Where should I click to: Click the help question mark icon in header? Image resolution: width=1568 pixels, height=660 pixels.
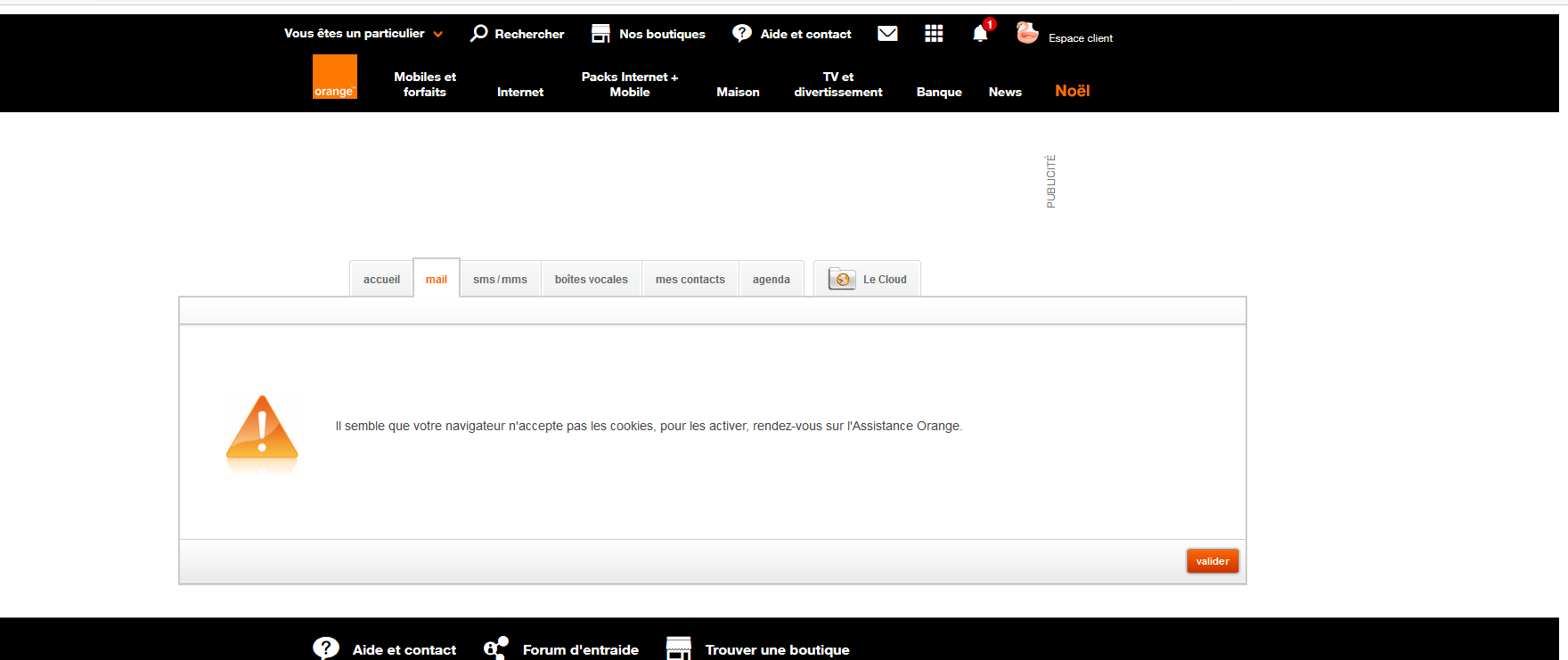coord(742,33)
